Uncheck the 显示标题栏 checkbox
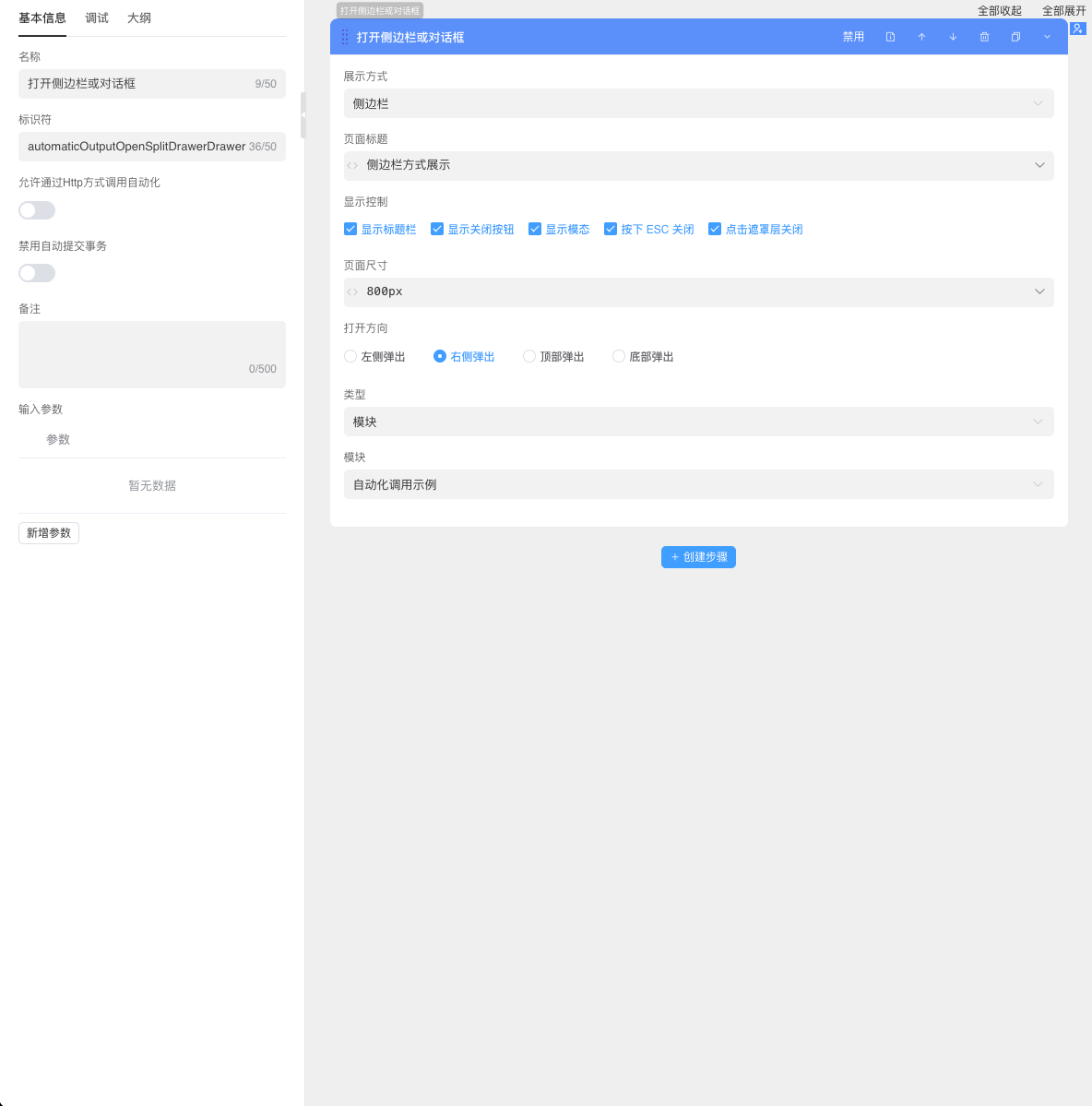This screenshot has width=1092, height=1106. [x=350, y=229]
